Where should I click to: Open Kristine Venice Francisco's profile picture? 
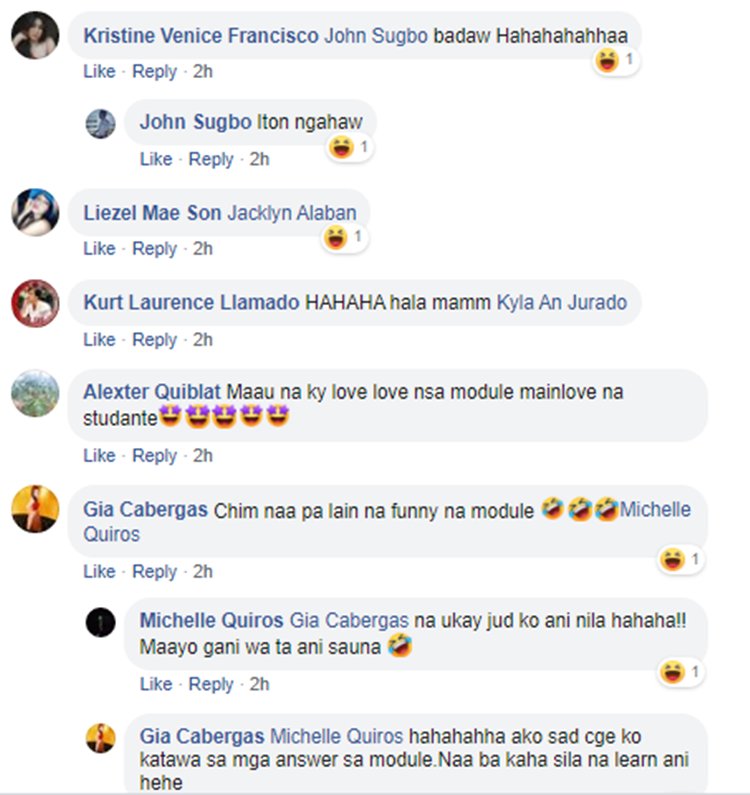coord(35,35)
